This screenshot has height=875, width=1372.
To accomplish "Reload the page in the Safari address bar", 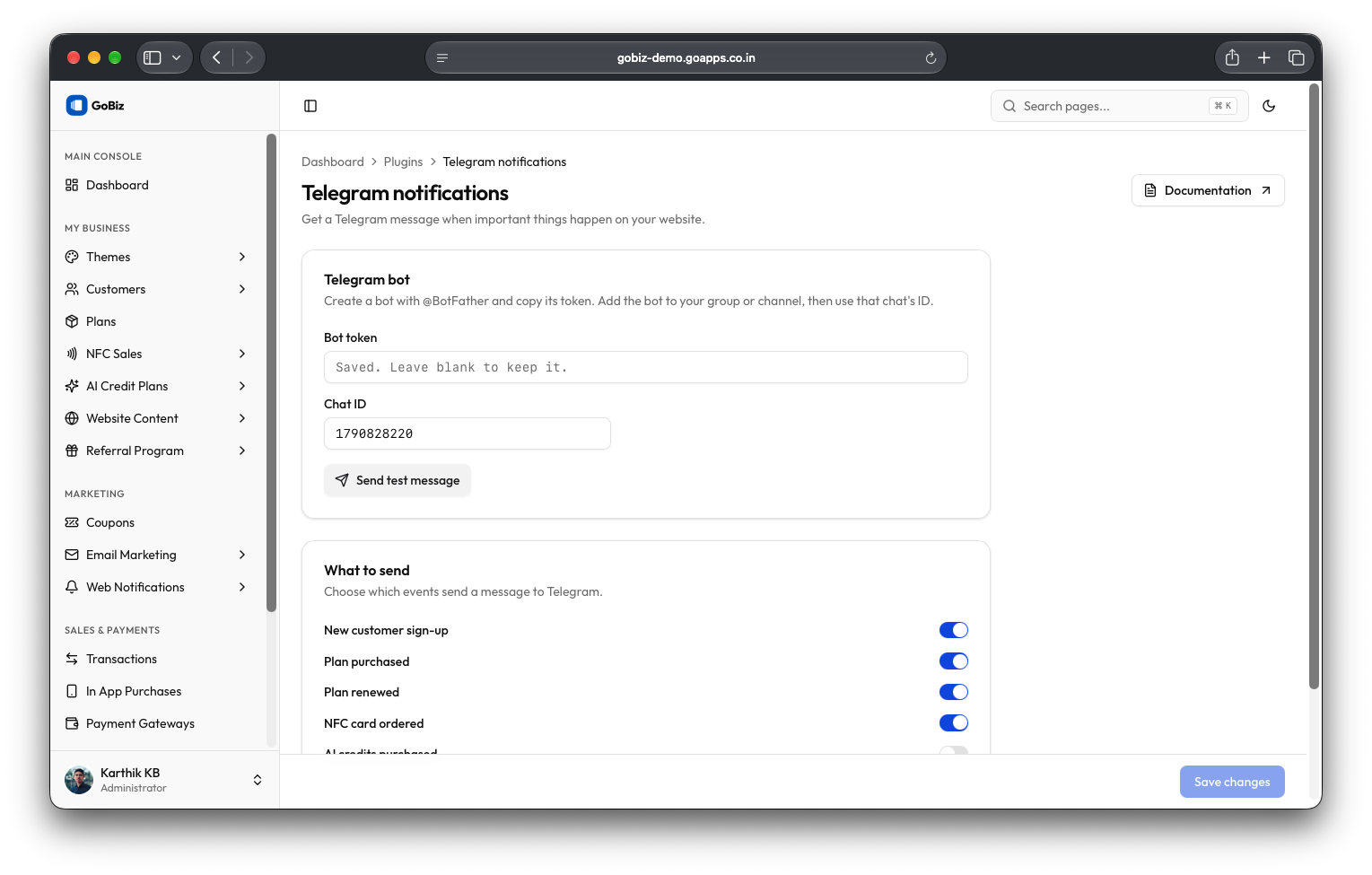I will (x=931, y=57).
